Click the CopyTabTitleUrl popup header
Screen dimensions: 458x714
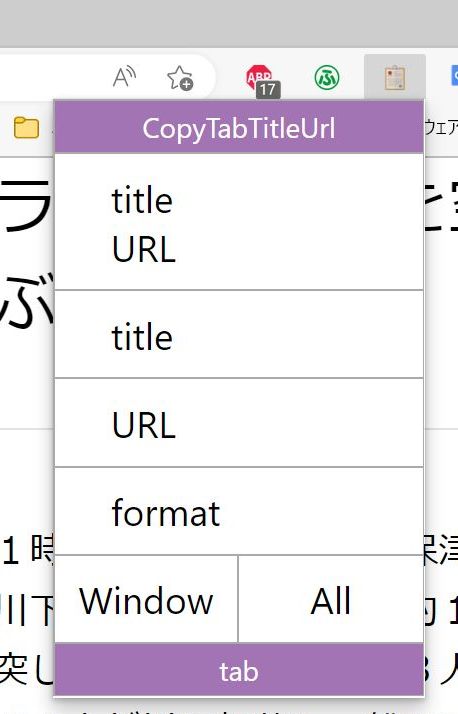[x=239, y=127]
